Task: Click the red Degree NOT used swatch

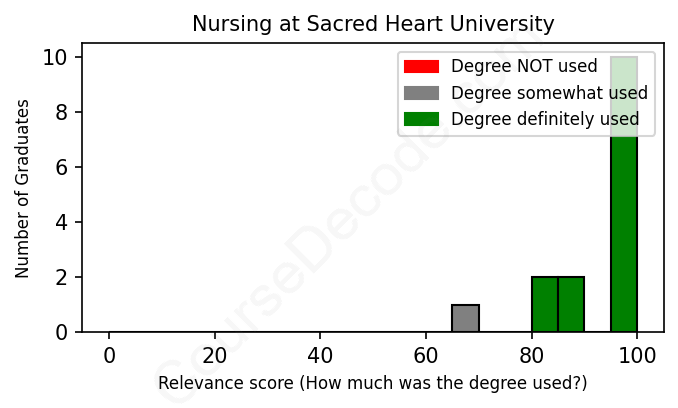Action: (x=421, y=67)
